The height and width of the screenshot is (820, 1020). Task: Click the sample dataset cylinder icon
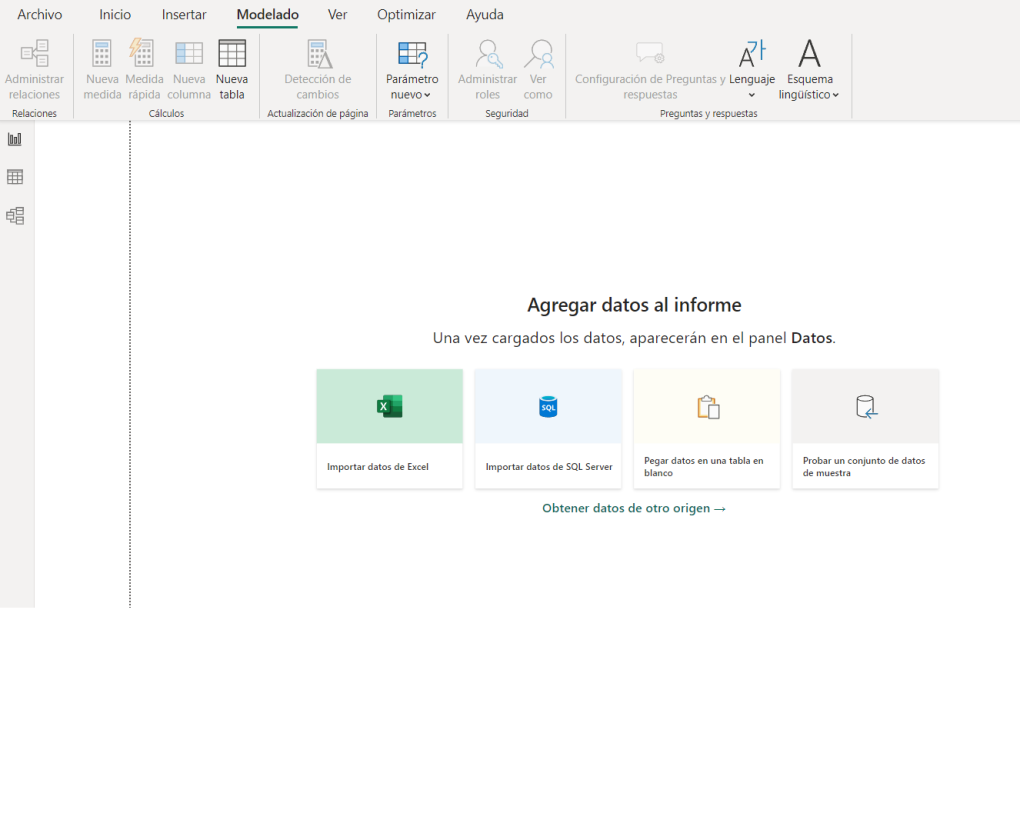[x=866, y=407]
